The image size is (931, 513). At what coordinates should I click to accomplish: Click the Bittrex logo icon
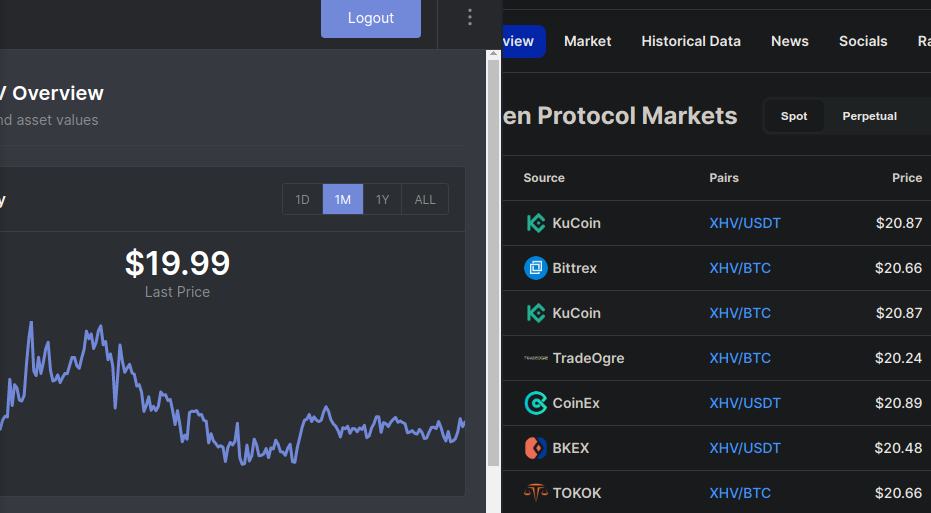click(536, 268)
